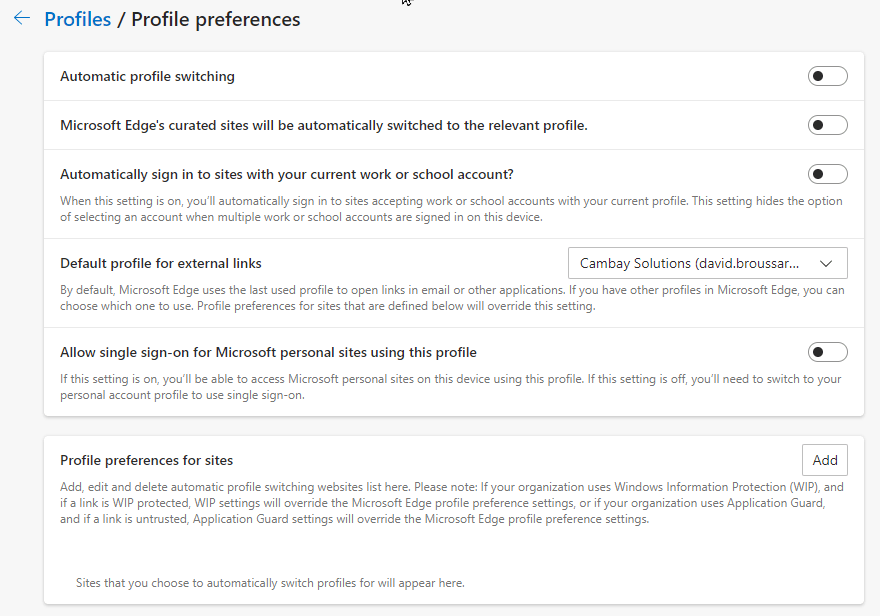880x616 pixels.
Task: Click the description starting 'By default, Microsoft Edge uses'
Action: [452, 298]
